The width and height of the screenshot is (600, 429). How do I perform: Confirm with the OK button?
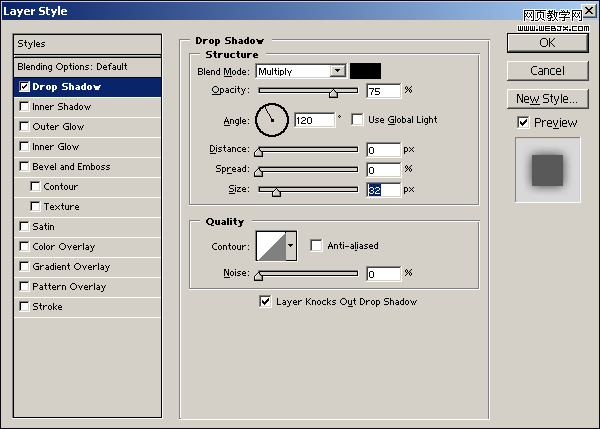tap(548, 43)
